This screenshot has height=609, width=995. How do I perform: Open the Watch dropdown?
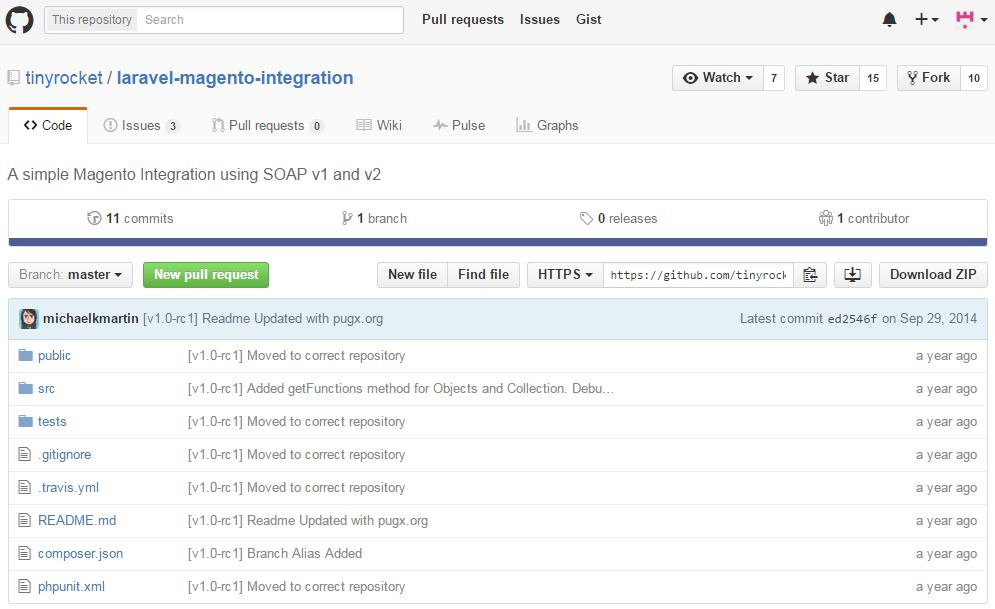[x=718, y=78]
